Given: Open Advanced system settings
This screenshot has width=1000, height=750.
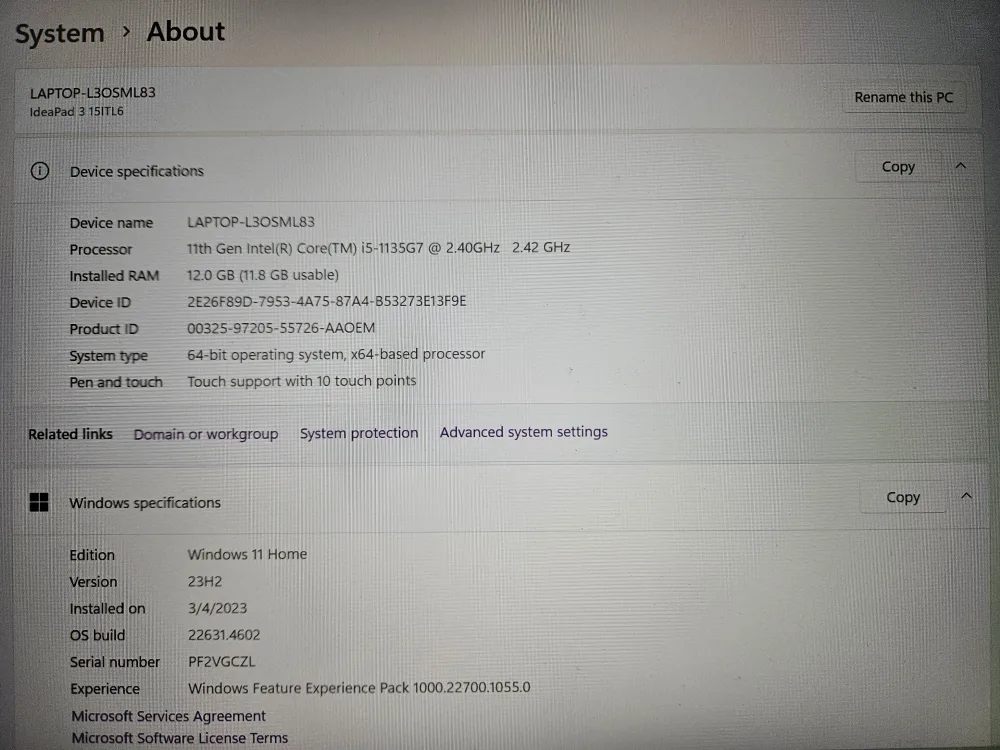Looking at the screenshot, I should 524,432.
